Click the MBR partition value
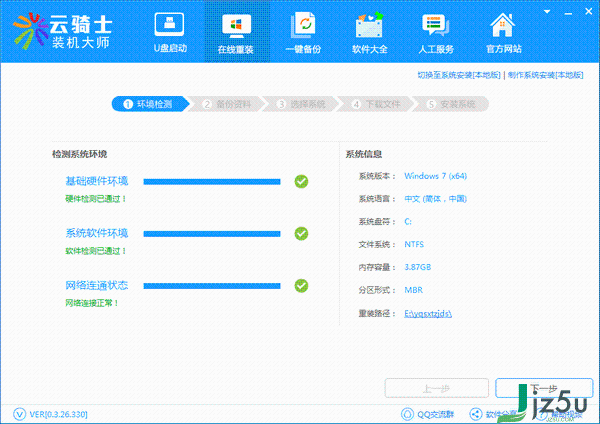This screenshot has height=424, width=600. [414, 290]
